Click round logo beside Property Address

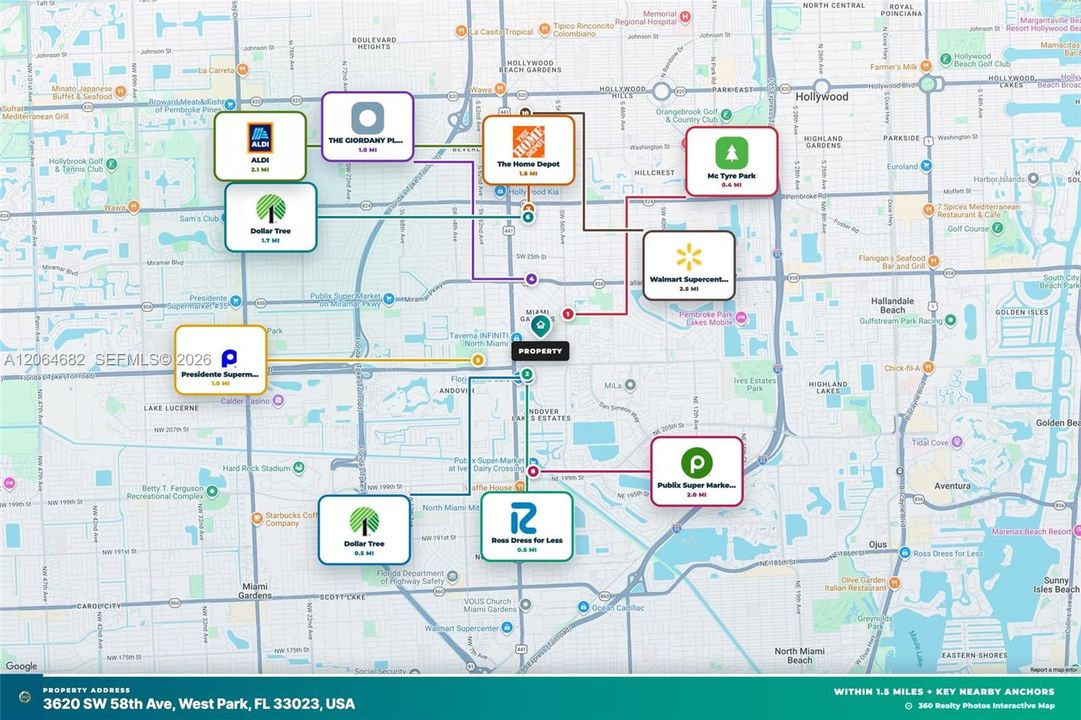click(25, 697)
